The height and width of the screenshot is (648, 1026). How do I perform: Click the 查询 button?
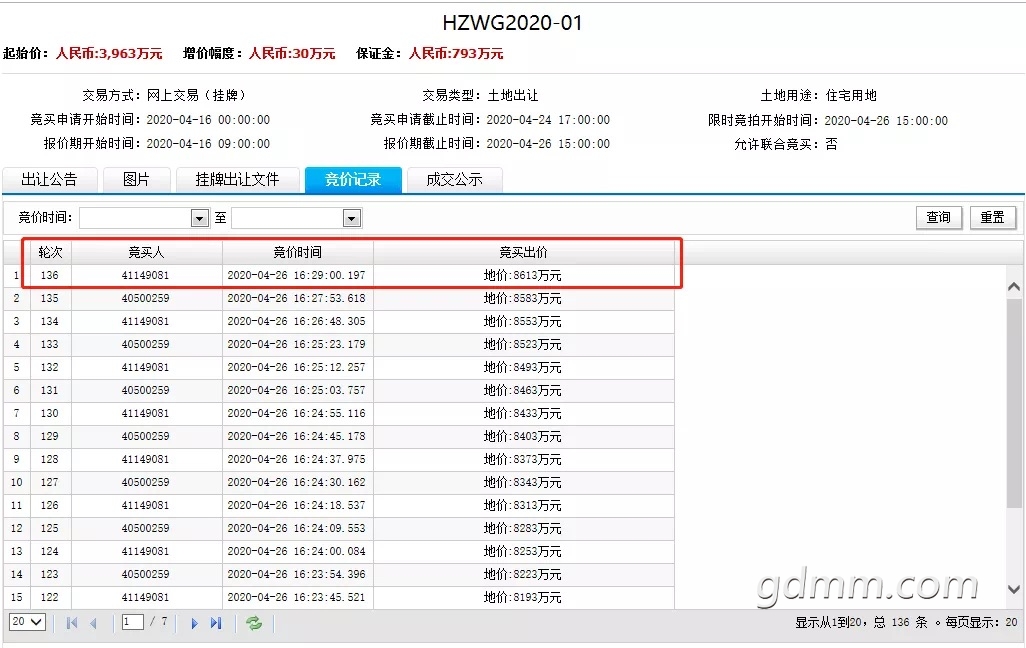[939, 217]
